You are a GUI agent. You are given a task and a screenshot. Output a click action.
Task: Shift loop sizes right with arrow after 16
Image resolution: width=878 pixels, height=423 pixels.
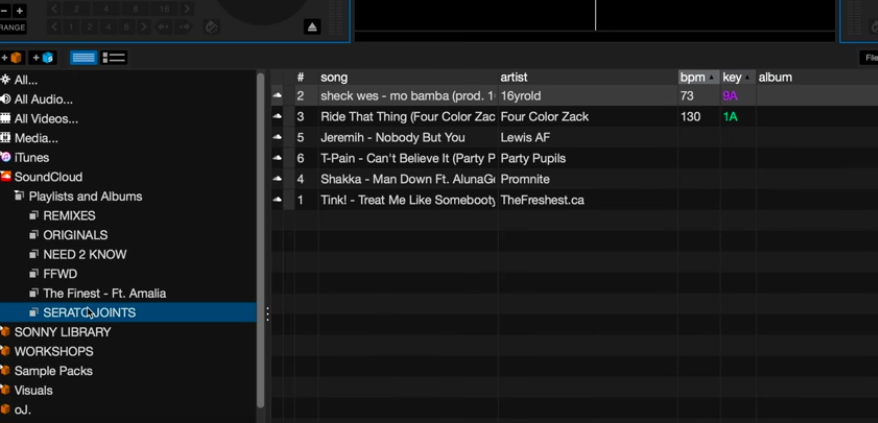[x=187, y=9]
